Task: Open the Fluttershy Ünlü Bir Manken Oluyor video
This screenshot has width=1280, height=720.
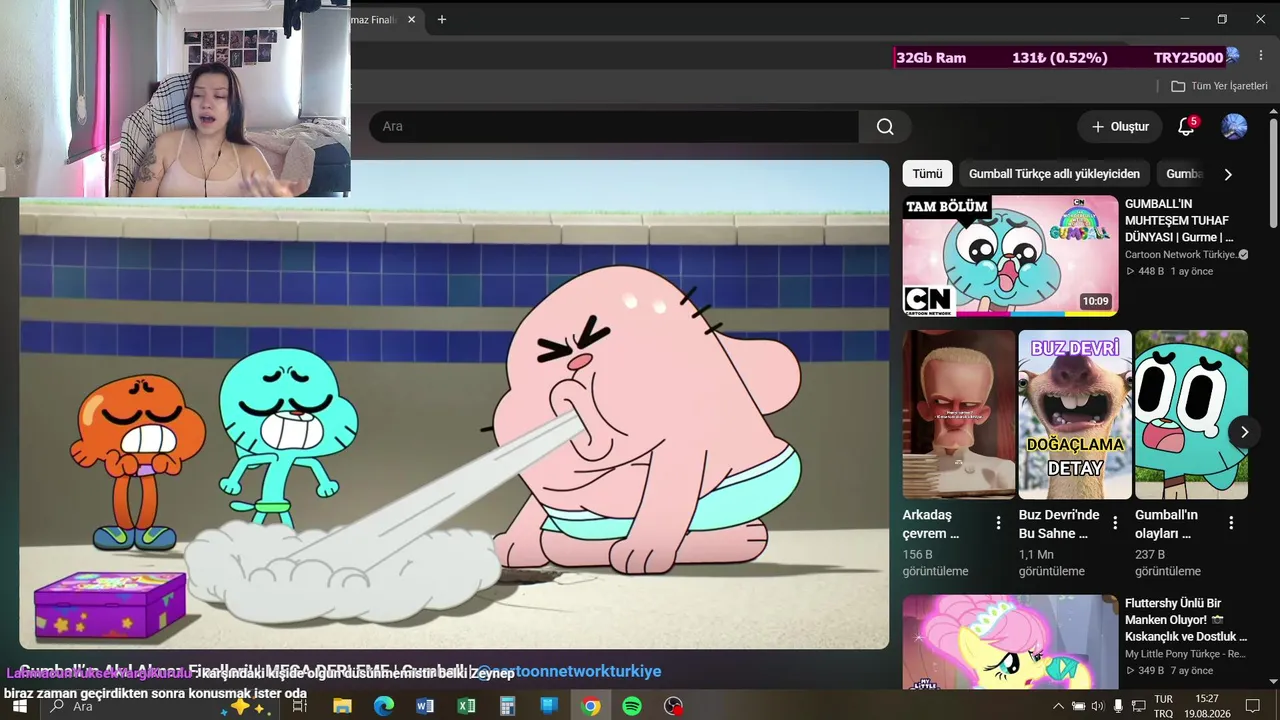Action: tap(1186, 620)
